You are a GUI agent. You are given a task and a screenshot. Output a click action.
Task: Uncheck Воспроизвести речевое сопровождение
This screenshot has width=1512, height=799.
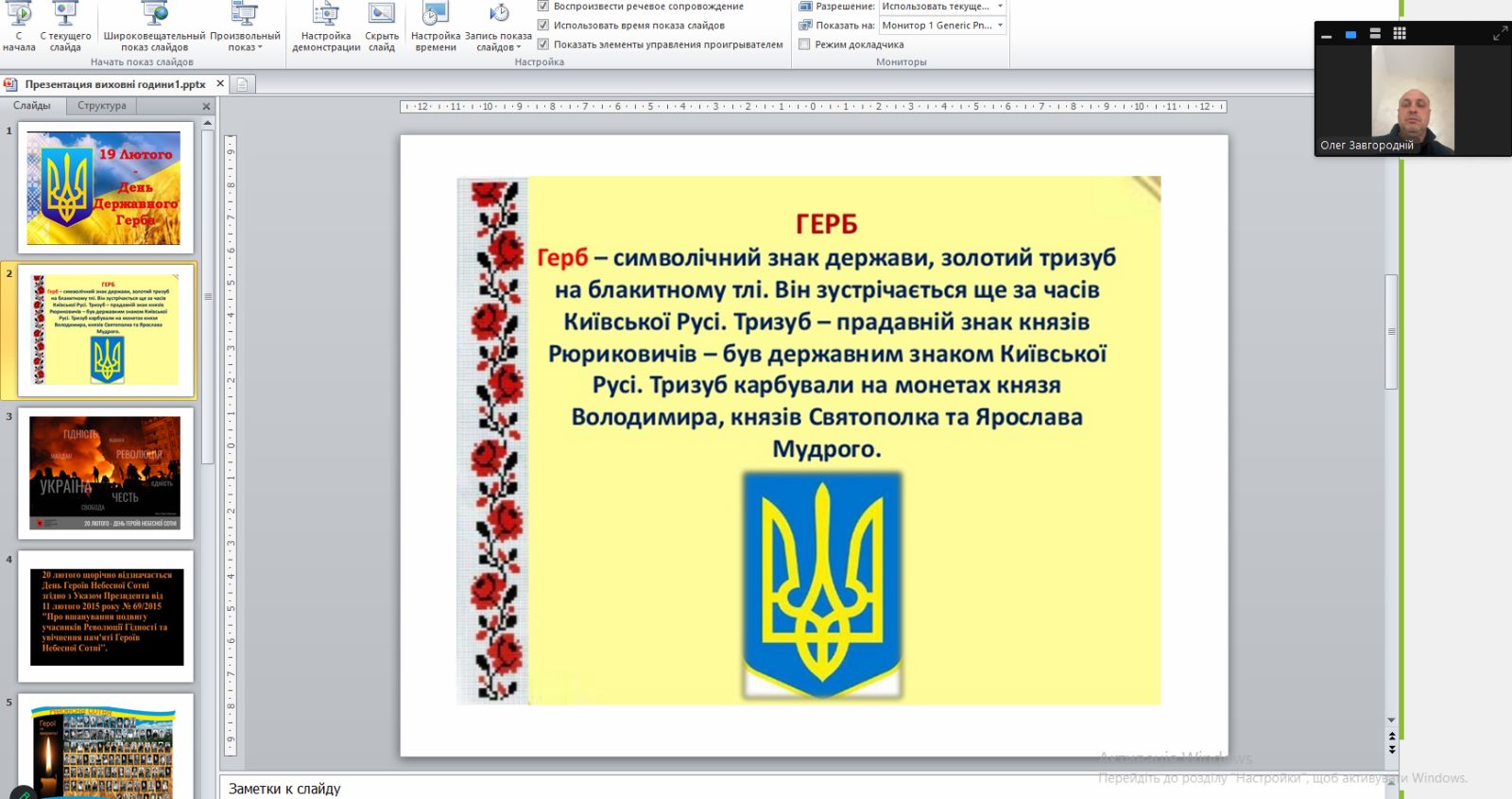pos(543,7)
